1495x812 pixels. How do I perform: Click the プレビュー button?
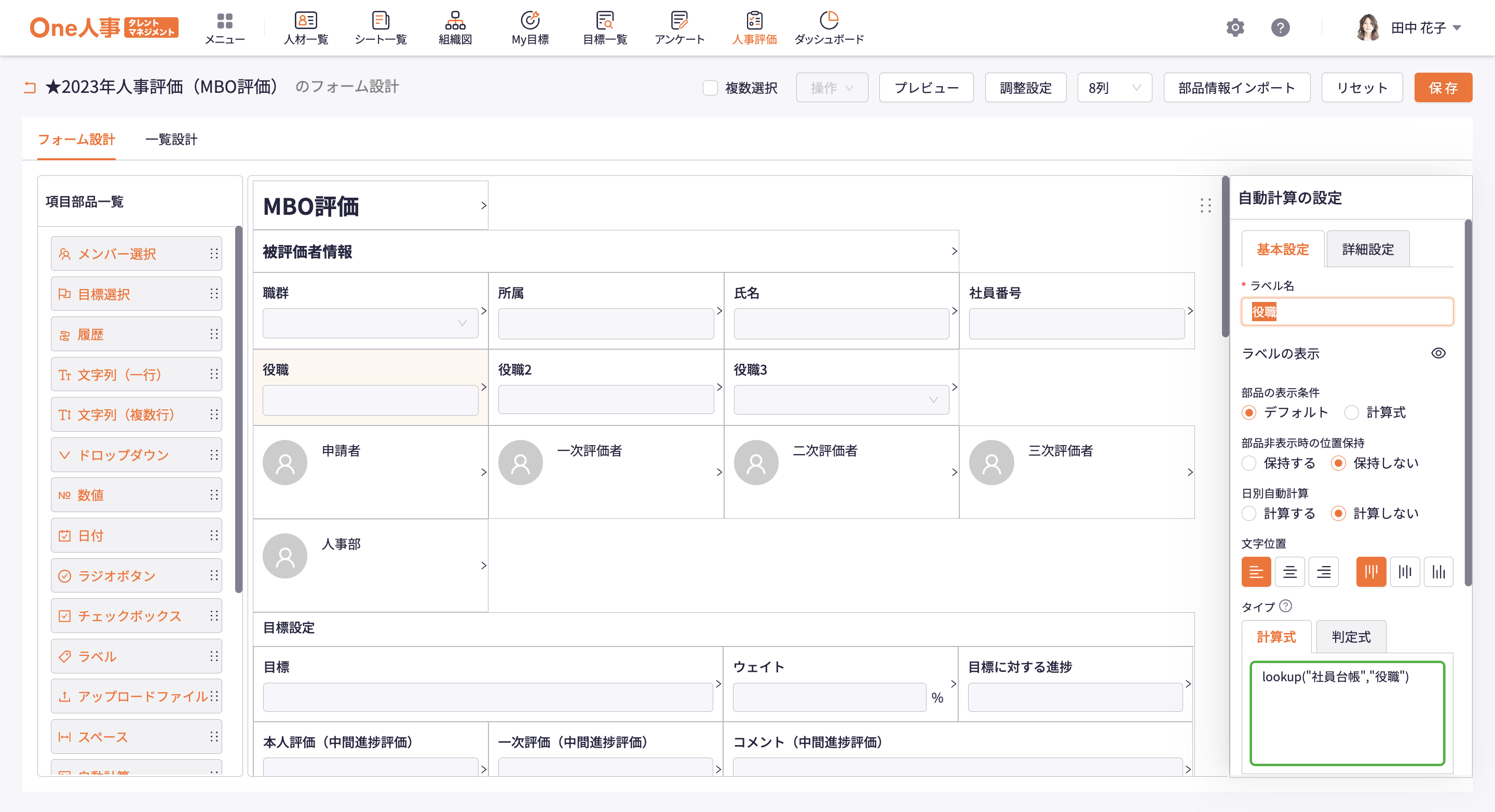click(926, 88)
